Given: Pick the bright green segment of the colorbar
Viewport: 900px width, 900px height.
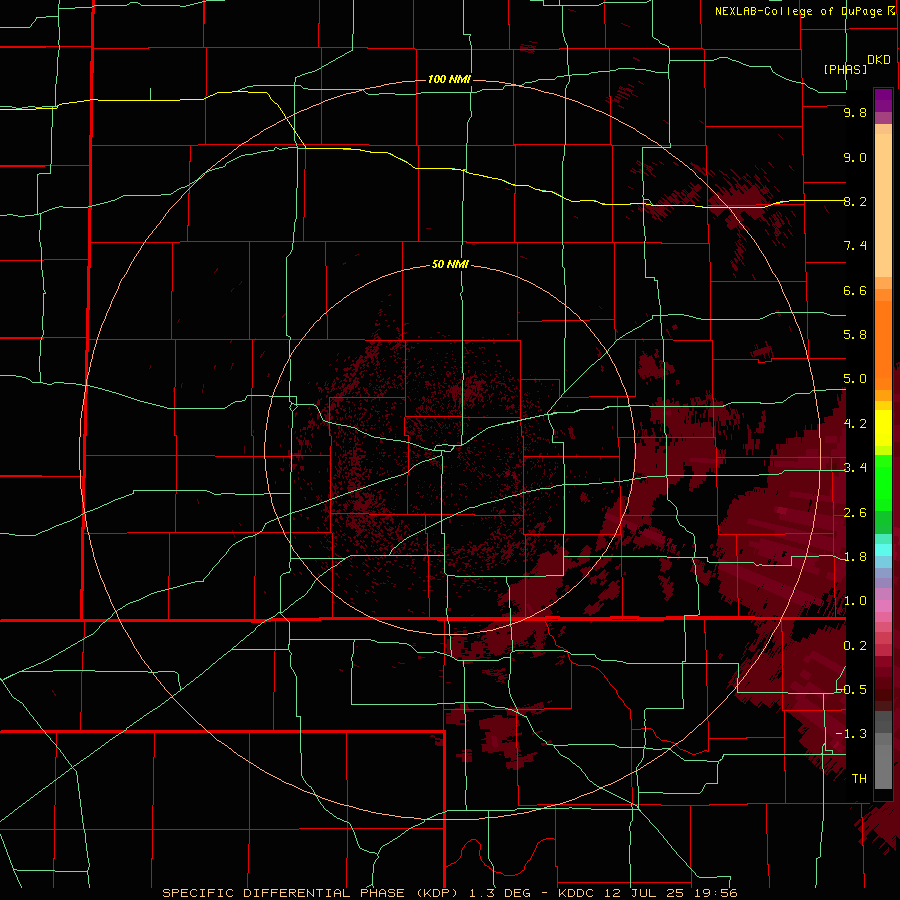Looking at the screenshot, I should coord(883,485).
